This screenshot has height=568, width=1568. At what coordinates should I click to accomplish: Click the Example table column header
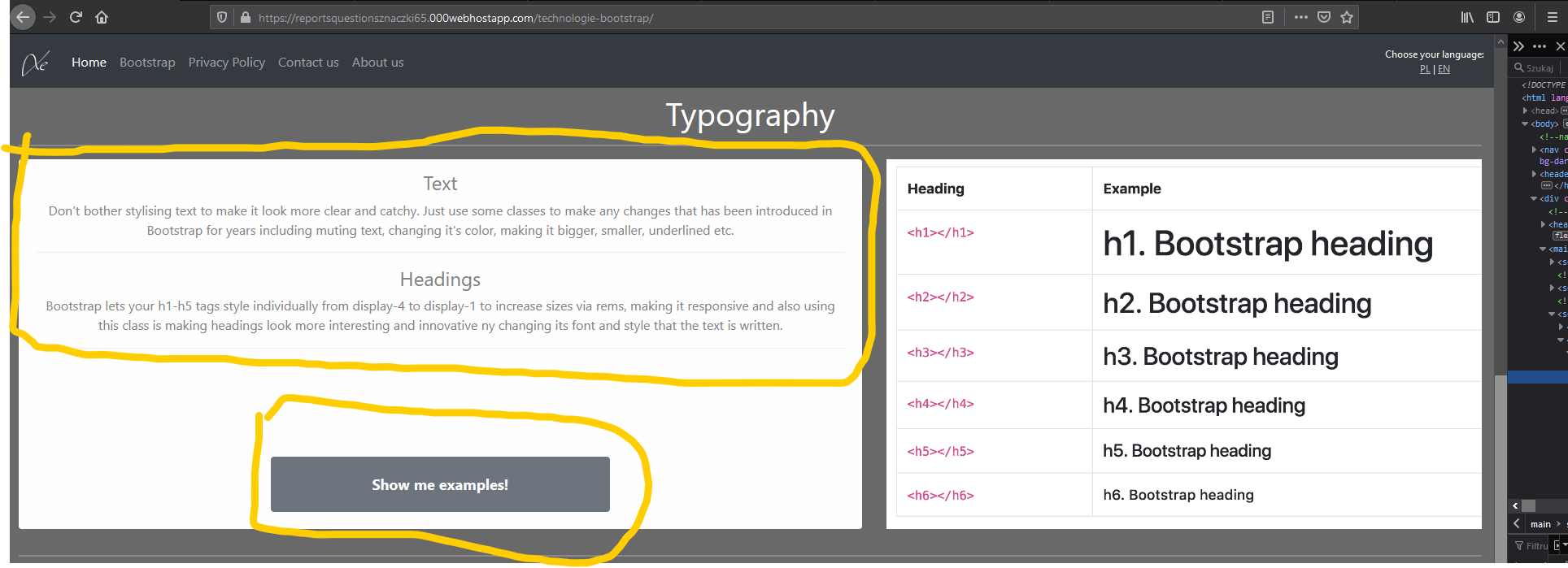[x=1131, y=189]
